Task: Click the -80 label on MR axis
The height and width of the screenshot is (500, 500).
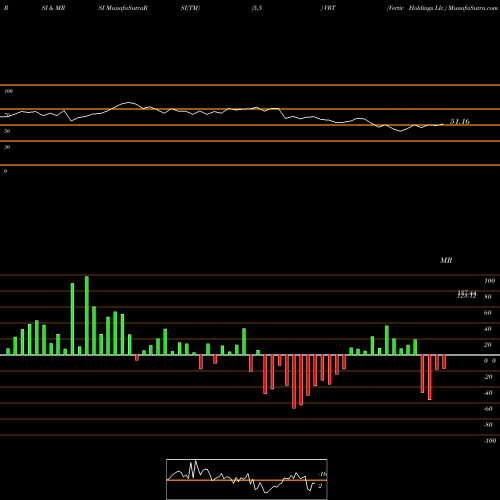Action: [488, 425]
